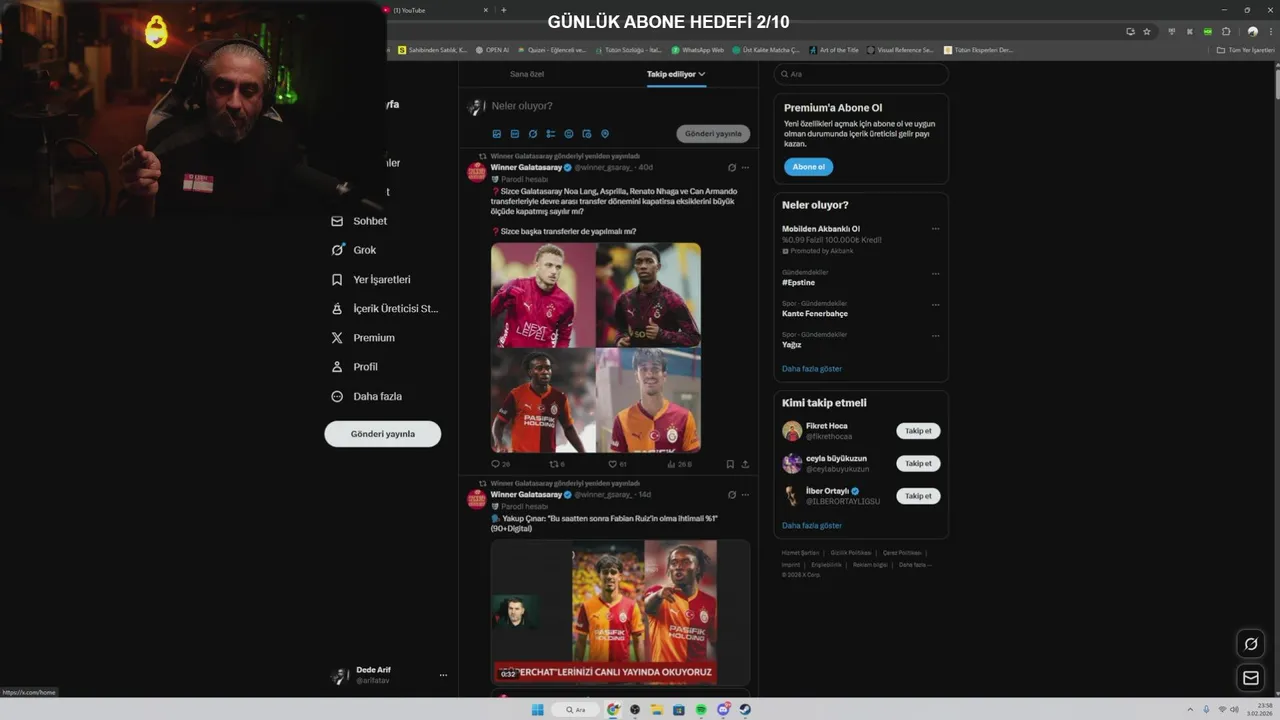This screenshot has height=720, width=1280.
Task: Open the OPEN AI bookmark
Action: (x=492, y=50)
